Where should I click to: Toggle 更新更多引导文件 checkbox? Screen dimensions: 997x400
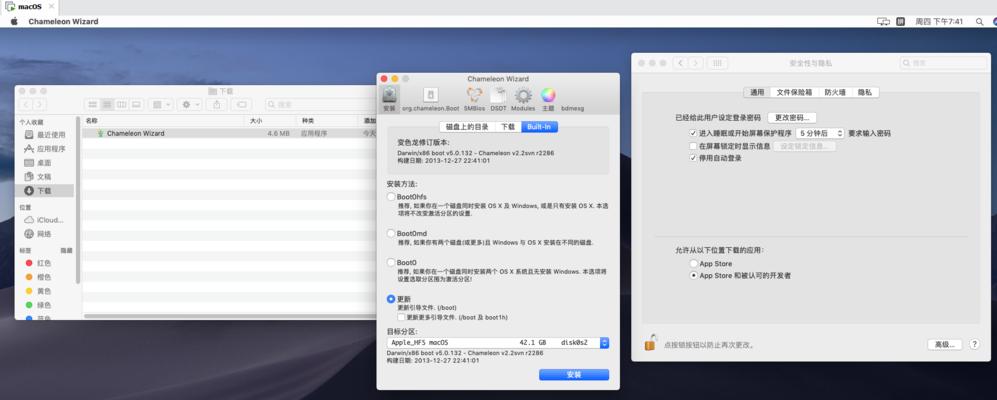(x=401, y=317)
